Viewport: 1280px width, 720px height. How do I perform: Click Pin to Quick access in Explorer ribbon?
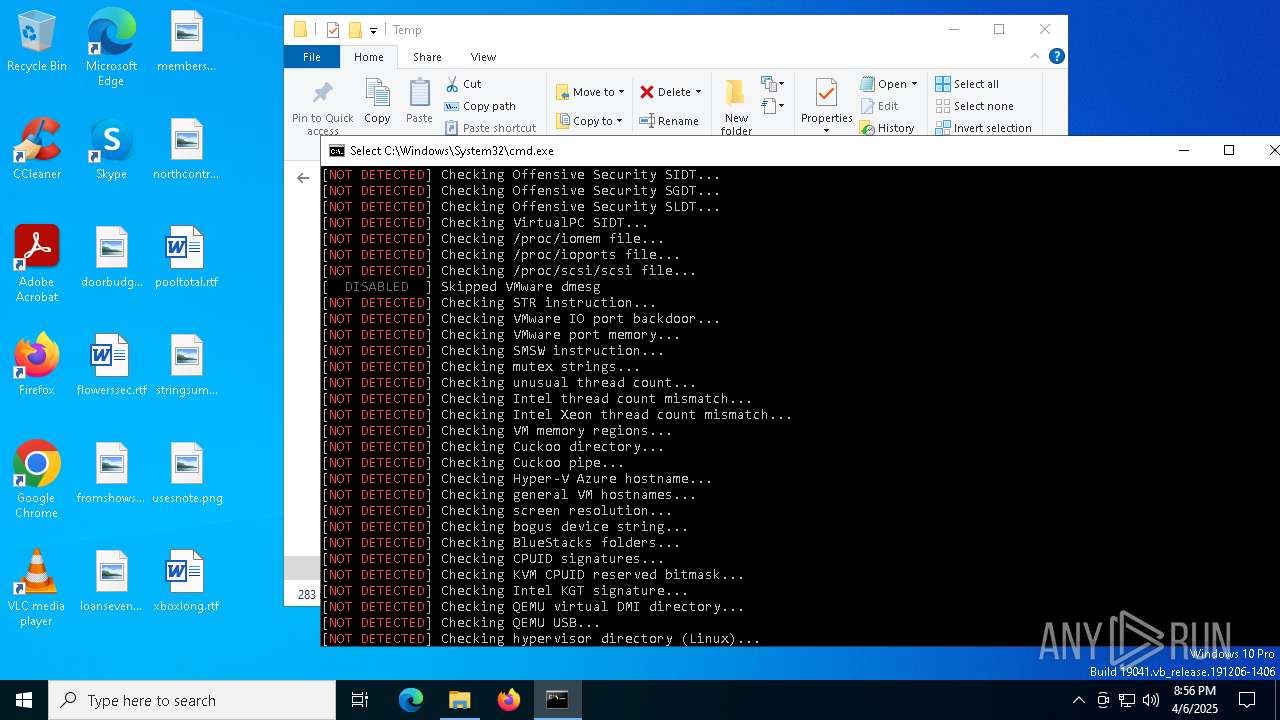322,107
